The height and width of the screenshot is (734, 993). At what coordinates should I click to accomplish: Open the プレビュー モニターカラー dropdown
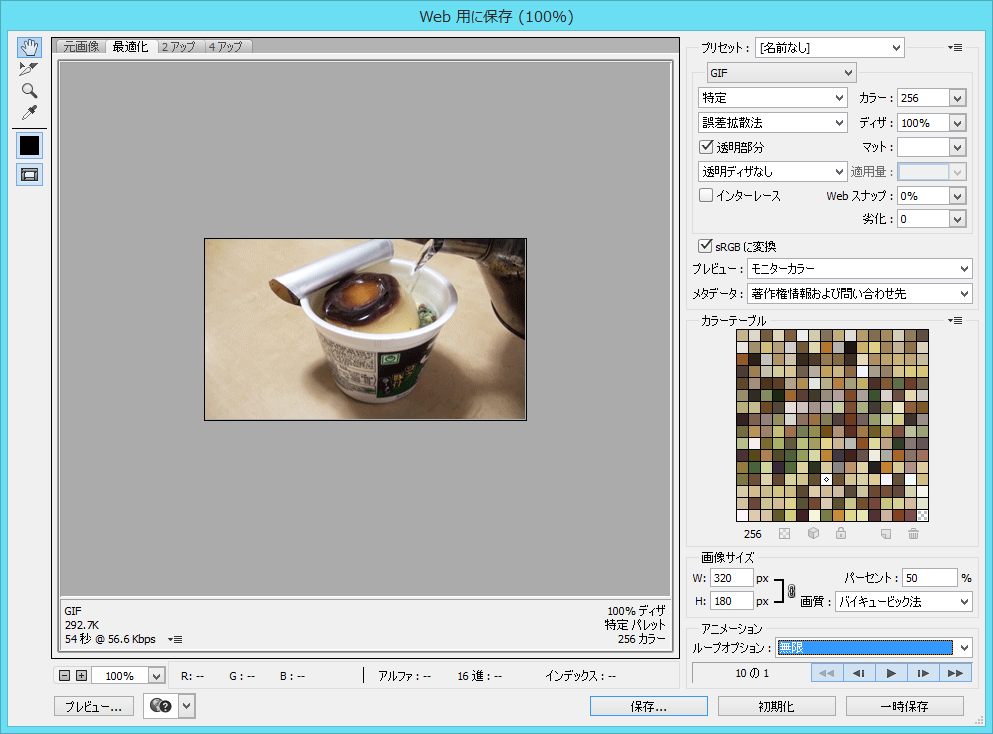pos(859,269)
